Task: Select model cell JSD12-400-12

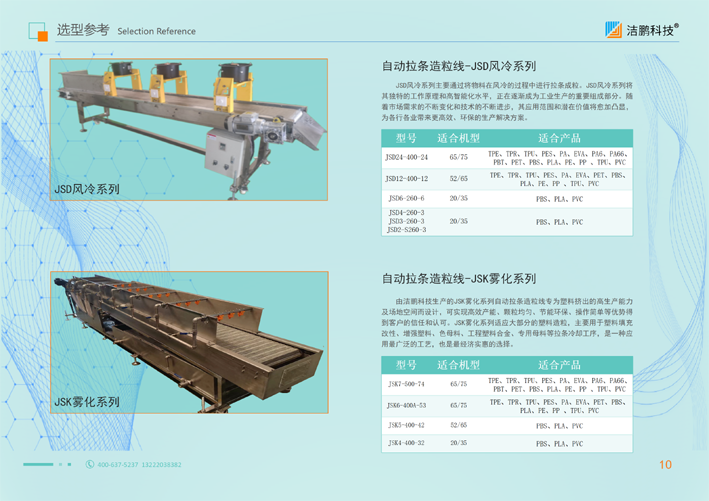Action: click(x=406, y=179)
